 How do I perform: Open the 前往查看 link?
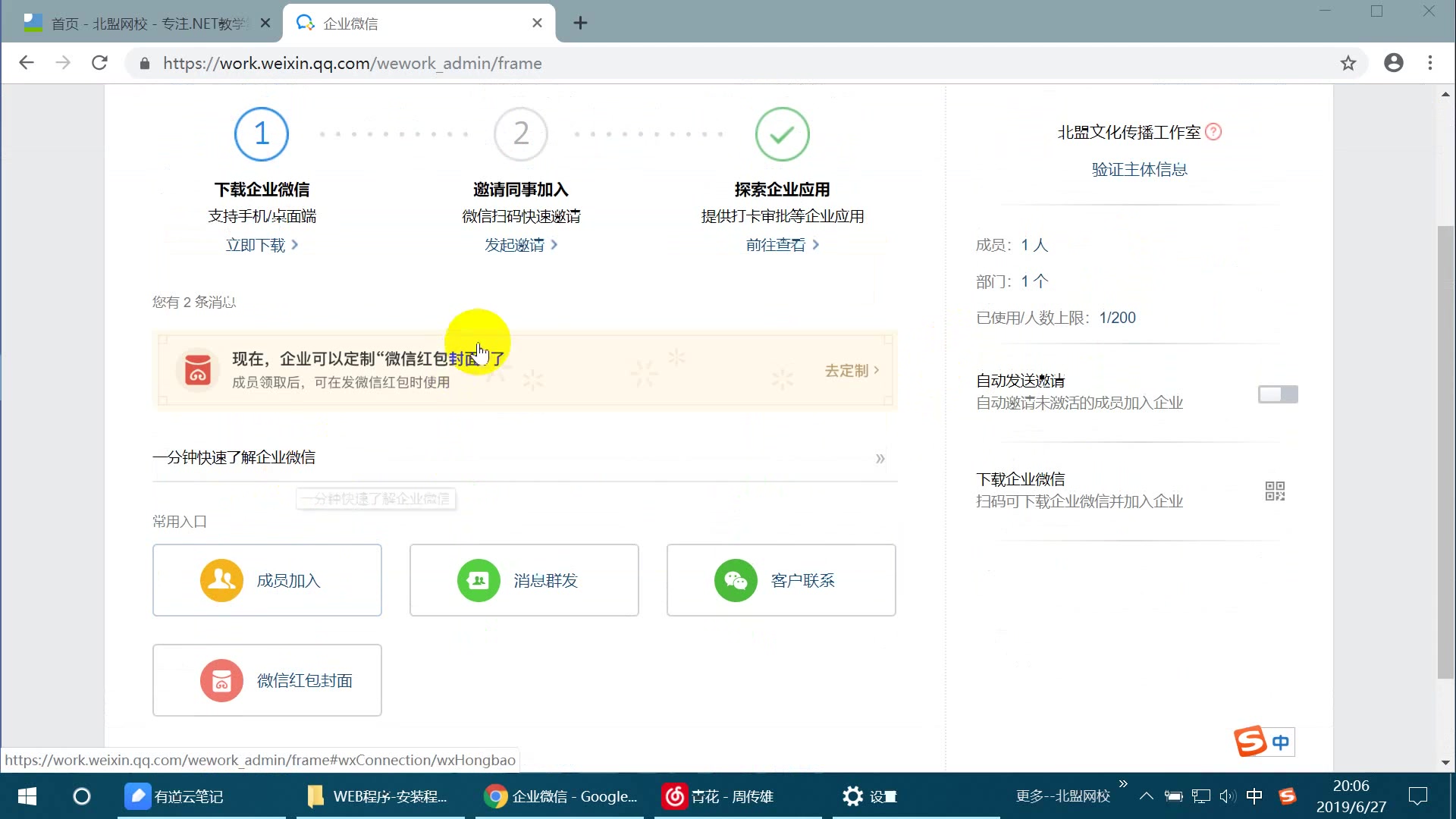(782, 245)
